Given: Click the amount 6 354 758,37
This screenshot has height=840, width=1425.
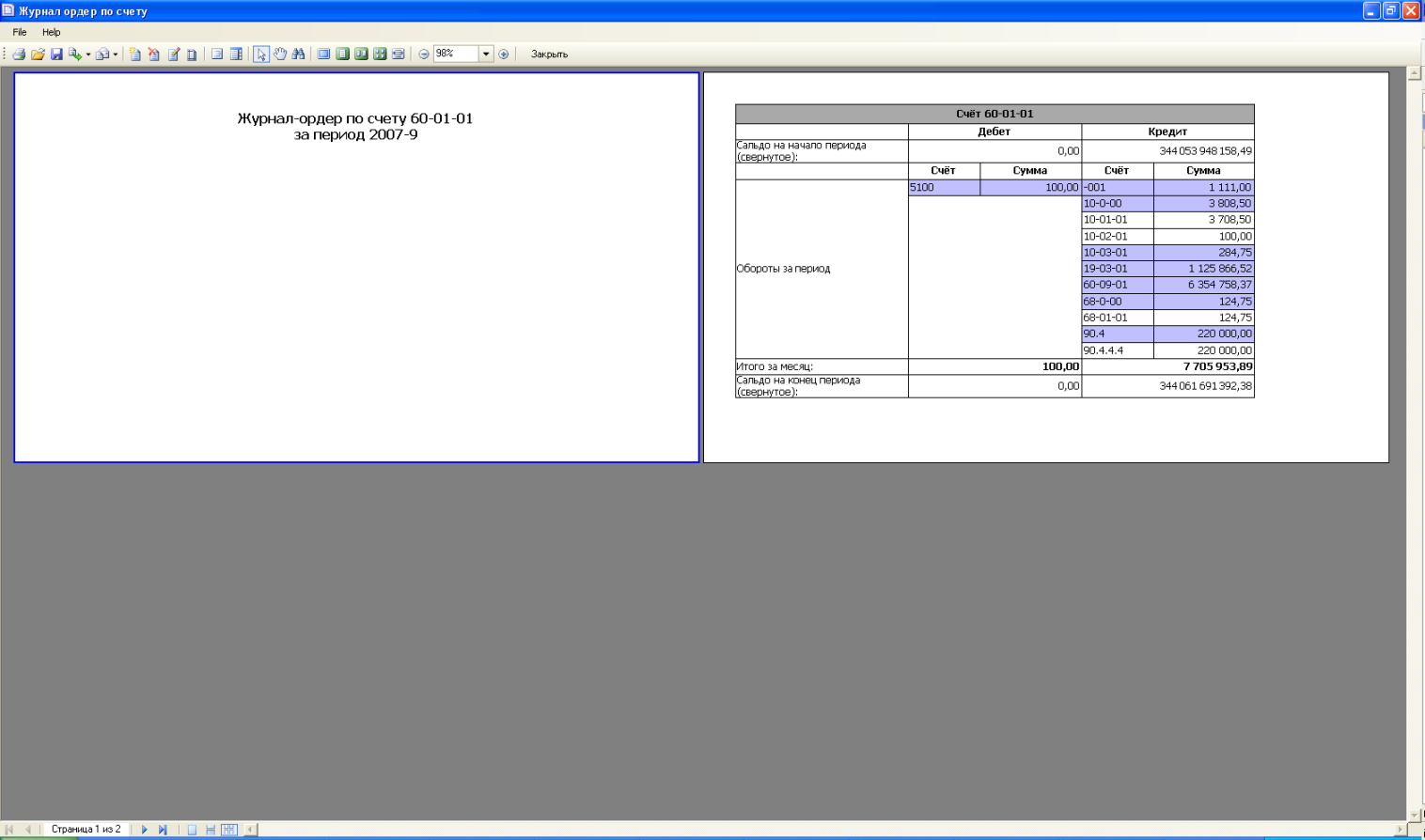Looking at the screenshot, I should pos(1204,285).
